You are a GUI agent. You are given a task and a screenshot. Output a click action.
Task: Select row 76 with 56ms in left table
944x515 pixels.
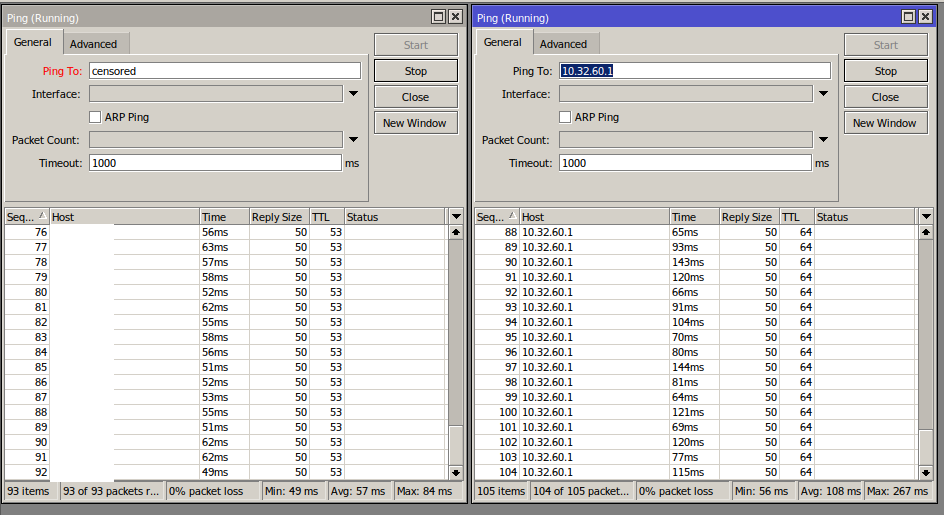click(x=226, y=232)
